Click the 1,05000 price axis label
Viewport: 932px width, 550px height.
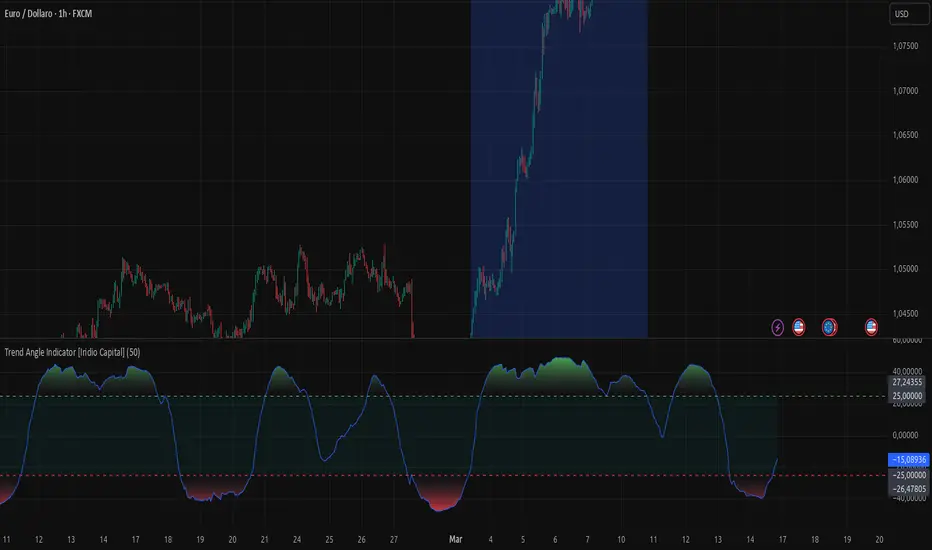[905, 269]
